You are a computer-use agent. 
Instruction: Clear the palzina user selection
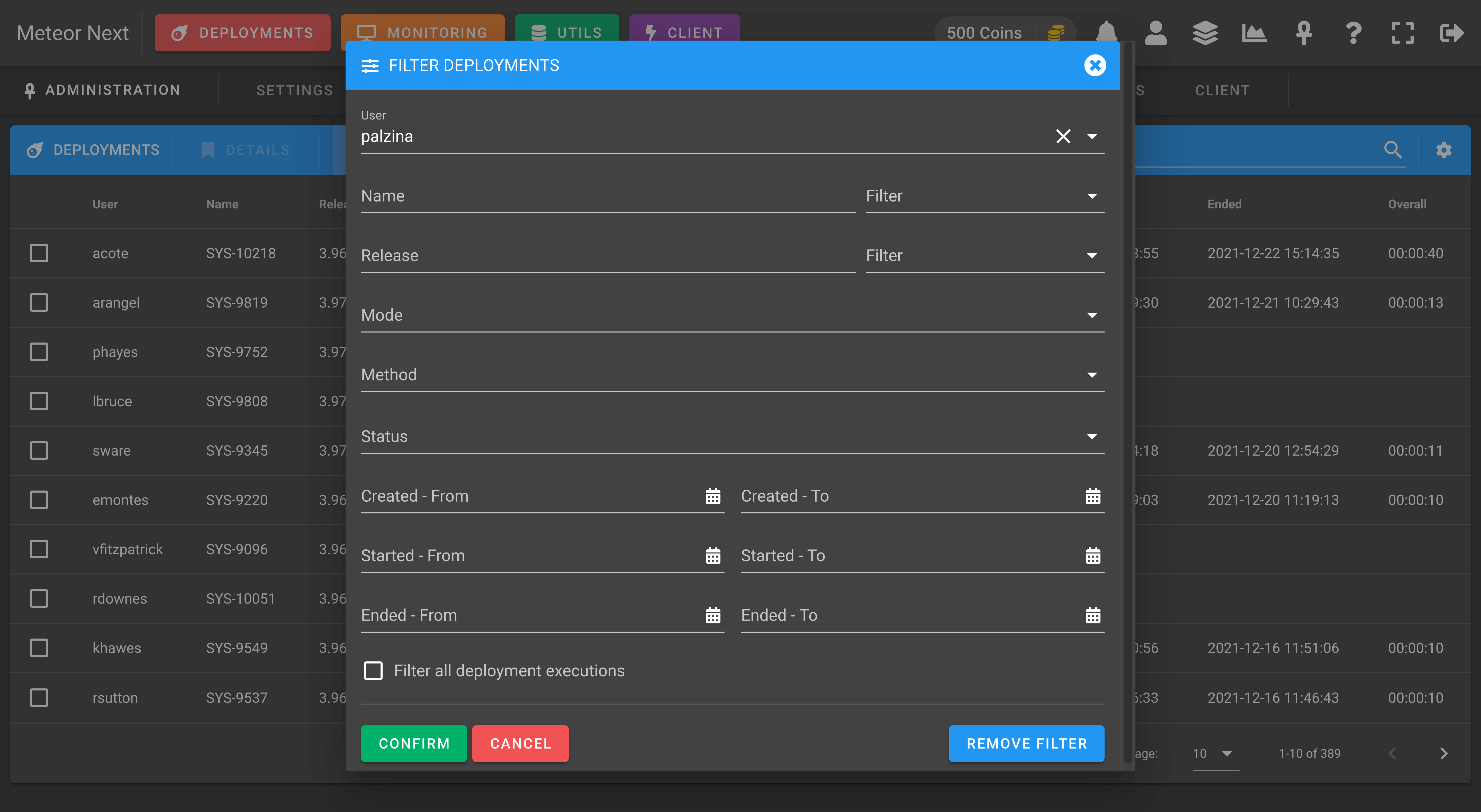point(1063,136)
